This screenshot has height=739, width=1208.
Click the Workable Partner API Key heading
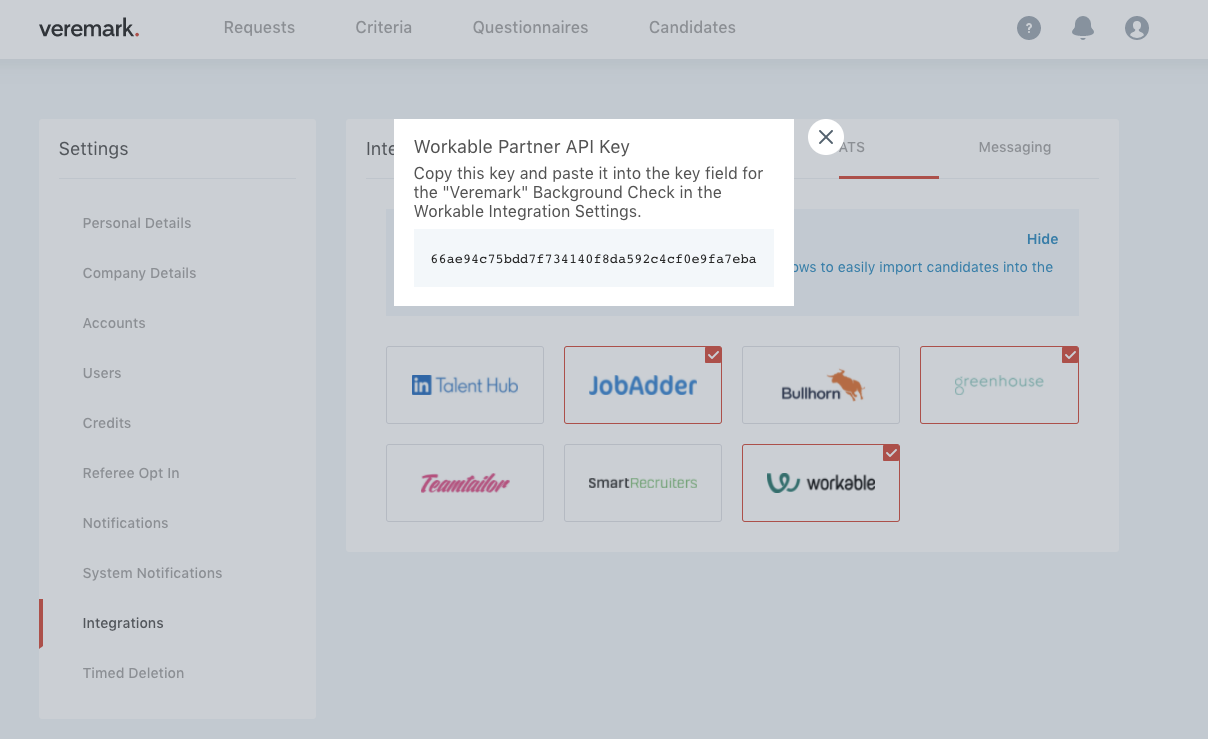point(522,147)
